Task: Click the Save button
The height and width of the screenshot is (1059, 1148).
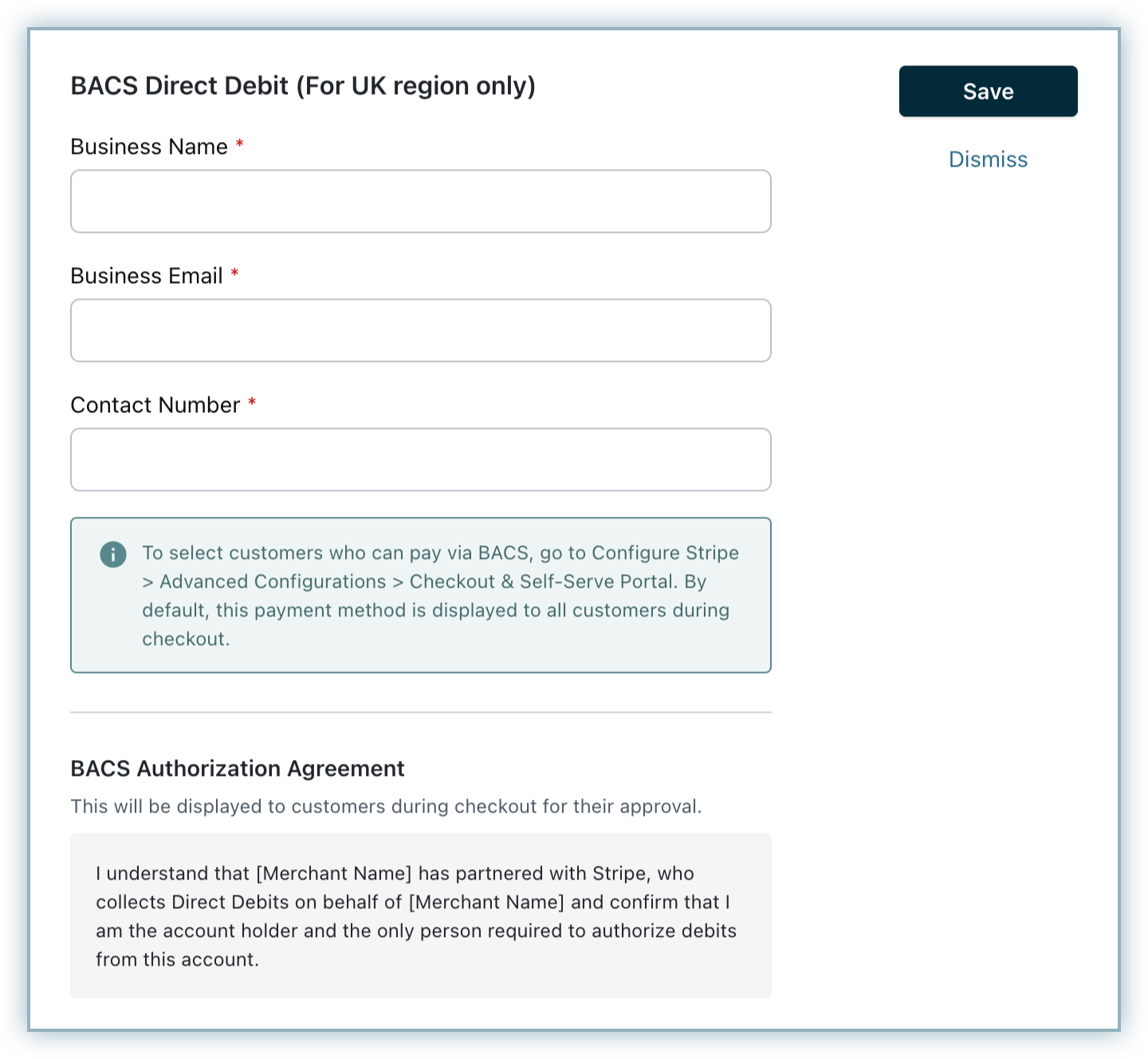Action: pos(988,92)
